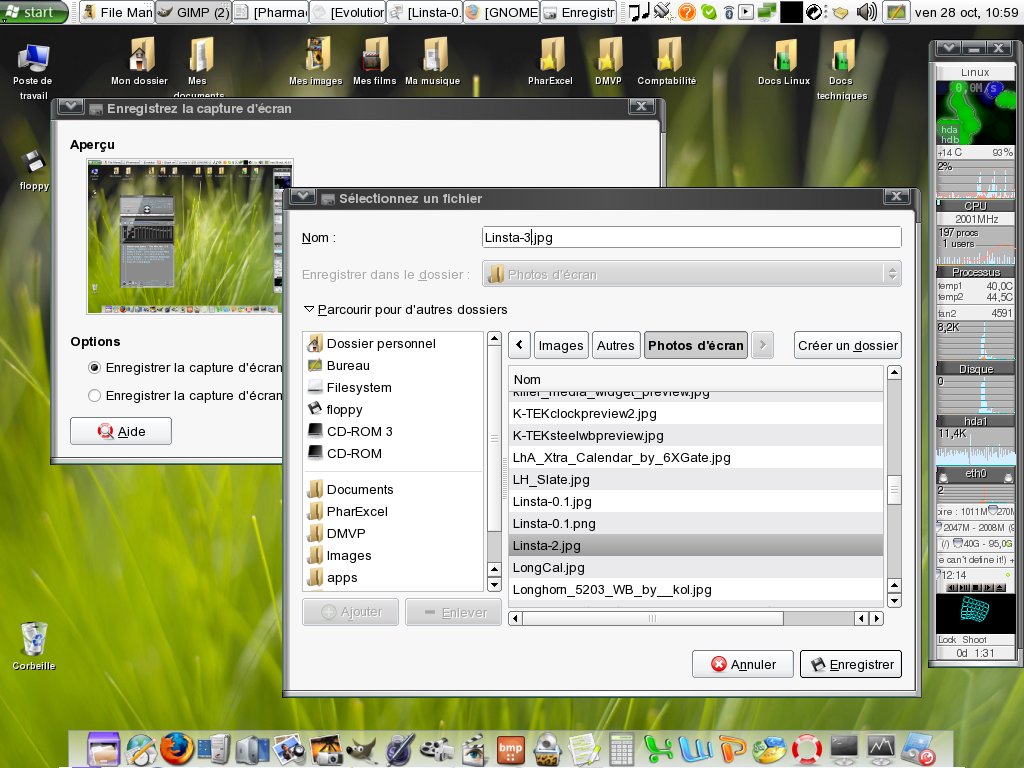Screen dimensions: 1024x768
Task: Launch the orange P presentation dock icon
Action: pyautogui.click(x=733, y=750)
